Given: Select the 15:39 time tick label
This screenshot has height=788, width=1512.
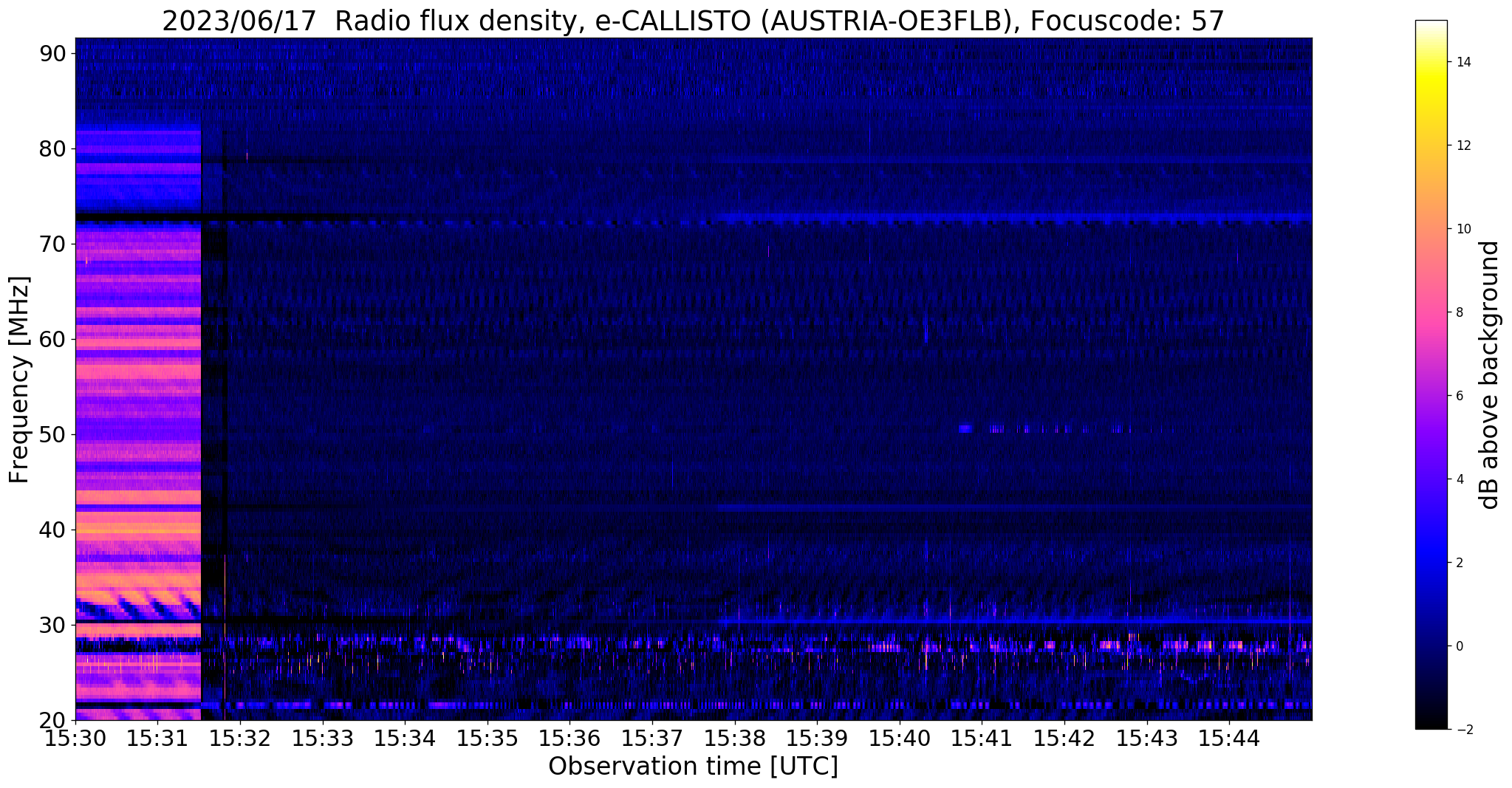Looking at the screenshot, I should pyautogui.click(x=817, y=738).
